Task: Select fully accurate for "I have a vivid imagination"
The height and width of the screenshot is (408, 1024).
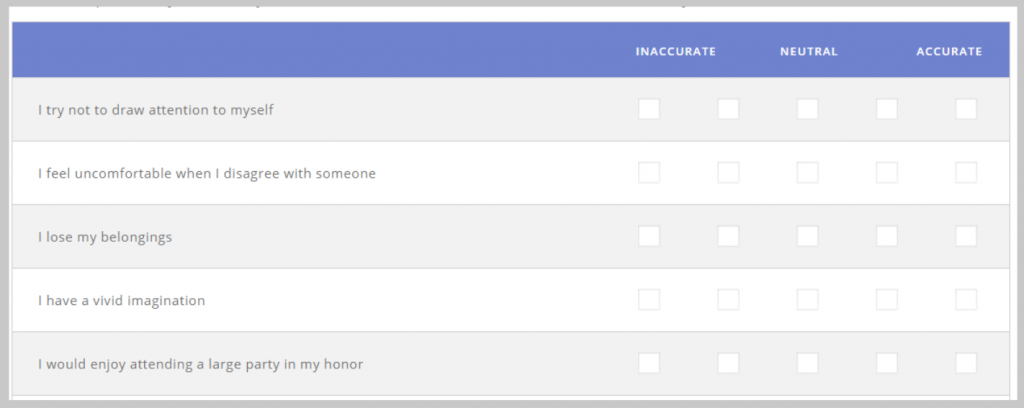Action: [966, 300]
